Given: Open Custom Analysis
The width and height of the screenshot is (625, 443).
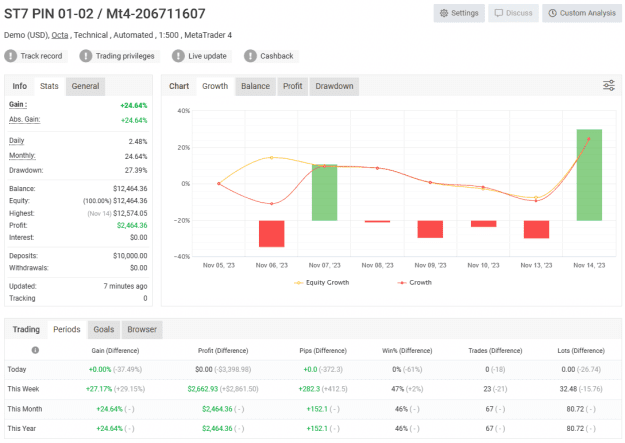Looking at the screenshot, I should pyautogui.click(x=582, y=13).
